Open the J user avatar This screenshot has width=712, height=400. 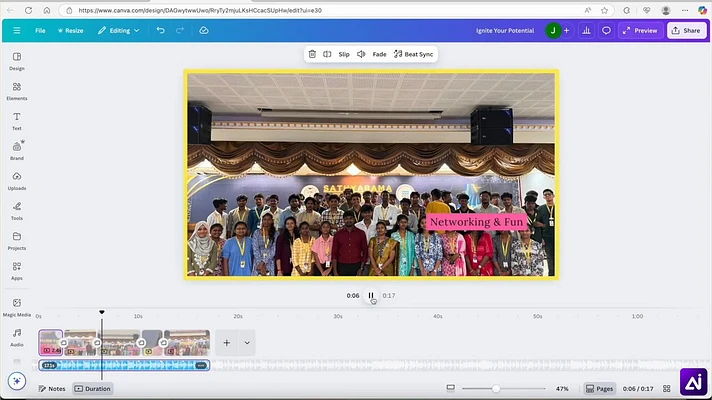[553, 30]
